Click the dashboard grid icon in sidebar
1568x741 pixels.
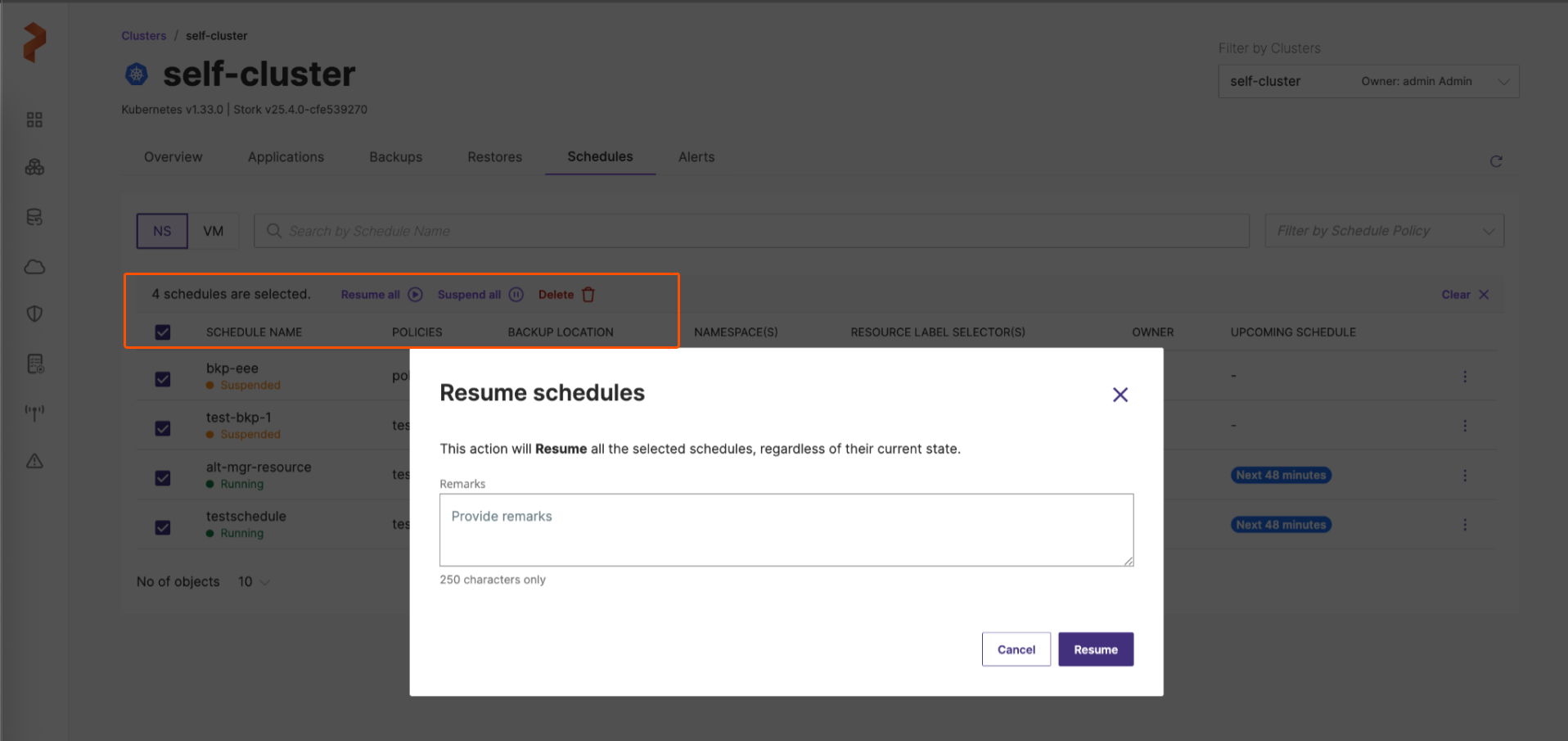pos(34,120)
